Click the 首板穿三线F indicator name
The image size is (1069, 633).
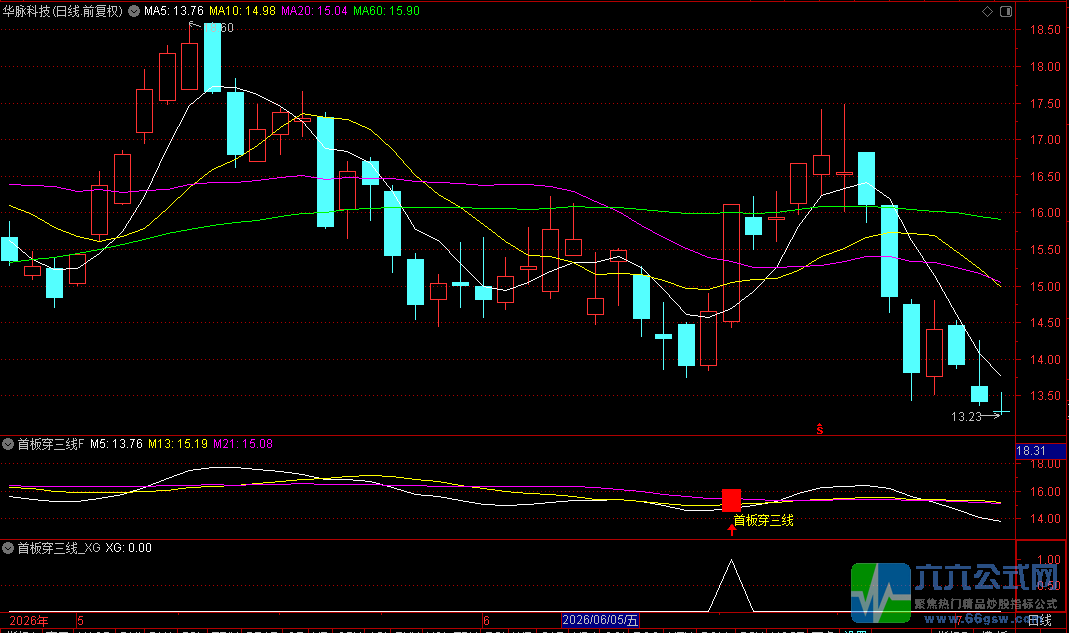[50, 444]
